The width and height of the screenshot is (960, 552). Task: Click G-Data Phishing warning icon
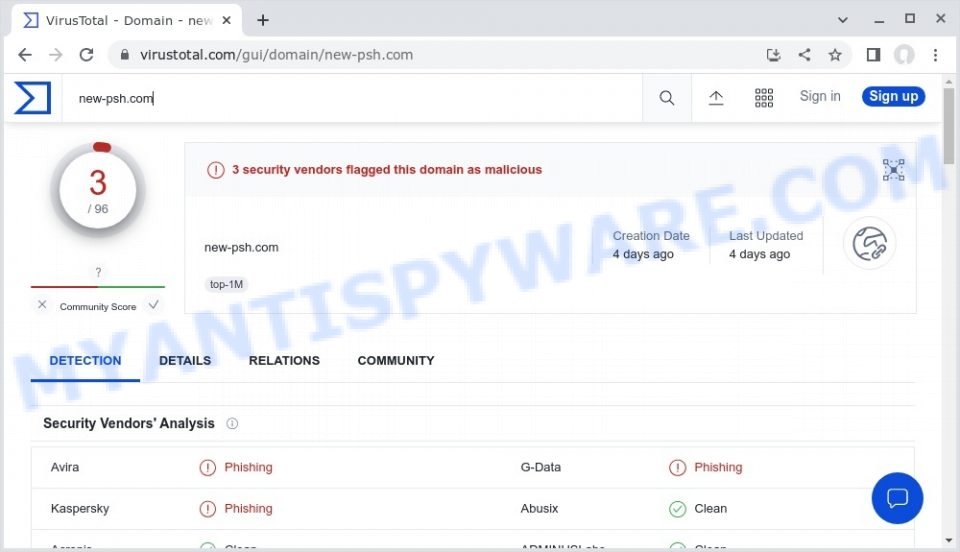tap(677, 468)
